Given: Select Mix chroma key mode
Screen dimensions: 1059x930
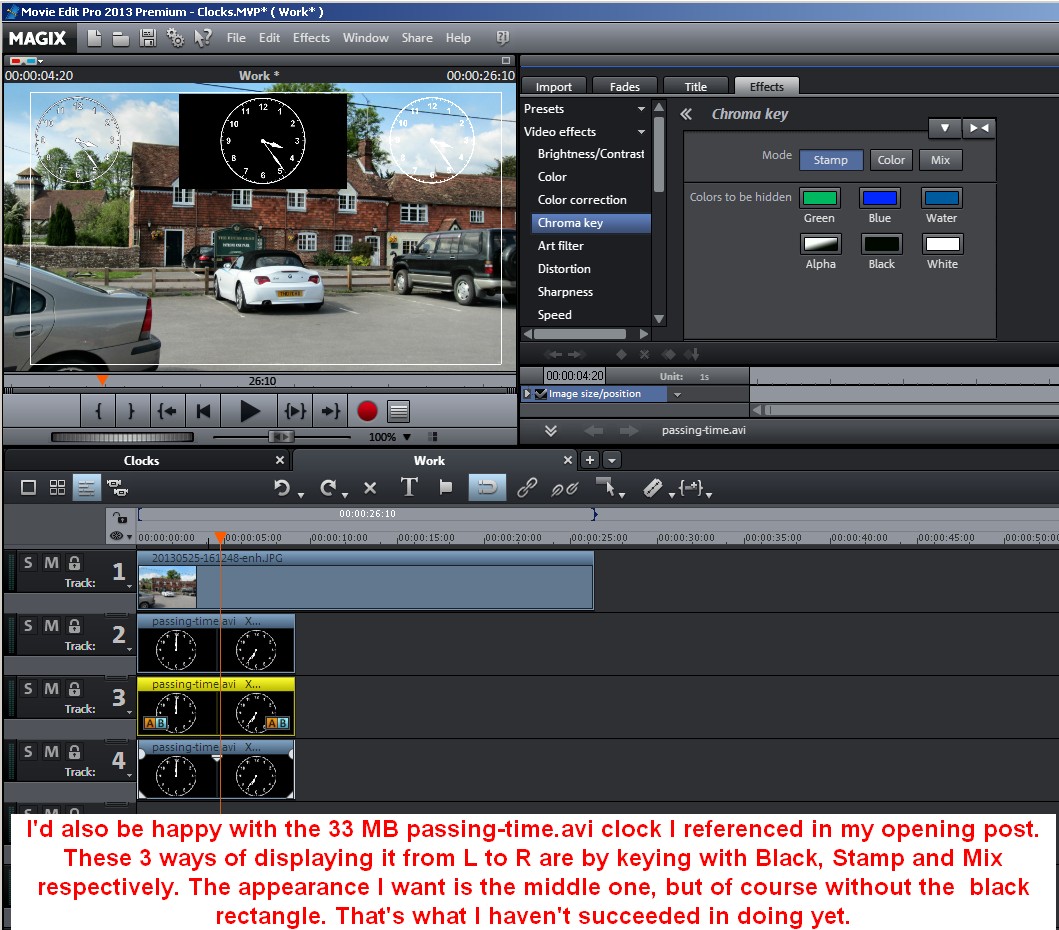Looking at the screenshot, I should pos(940,160).
